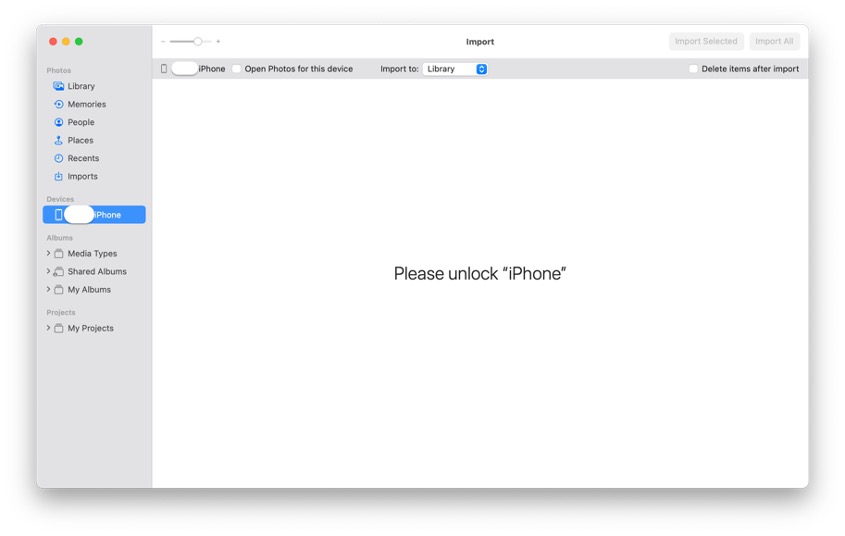
Task: Check Delete items after import
Action: [x=693, y=69]
